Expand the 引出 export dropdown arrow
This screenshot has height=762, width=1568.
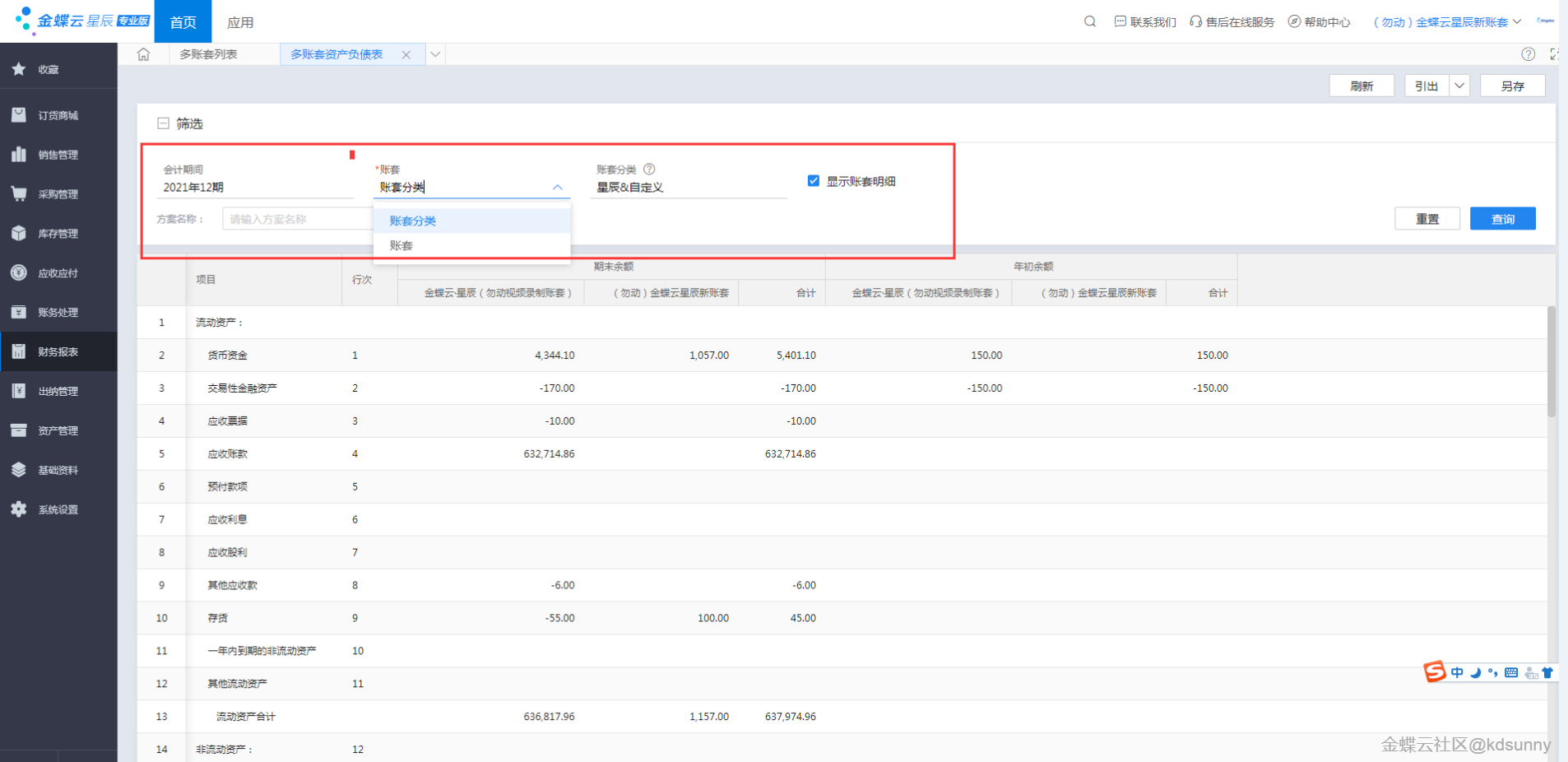(x=1459, y=86)
